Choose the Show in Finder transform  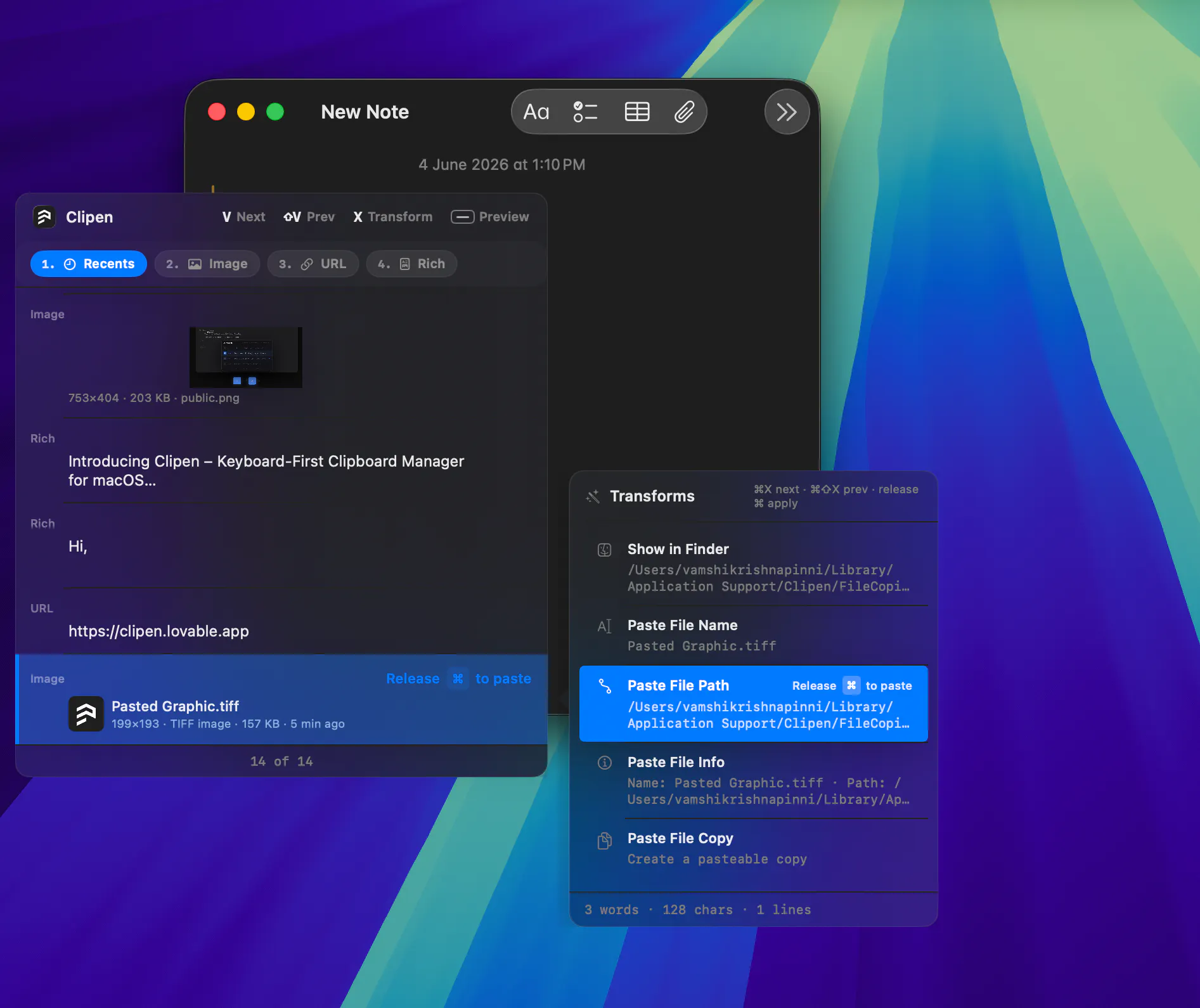[754, 567]
